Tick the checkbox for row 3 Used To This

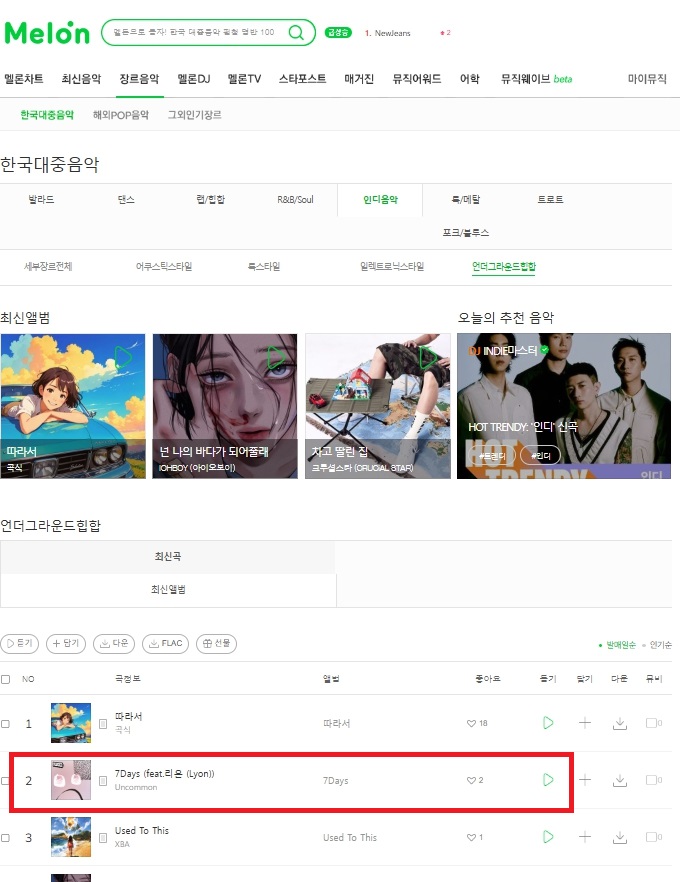[x=6, y=838]
